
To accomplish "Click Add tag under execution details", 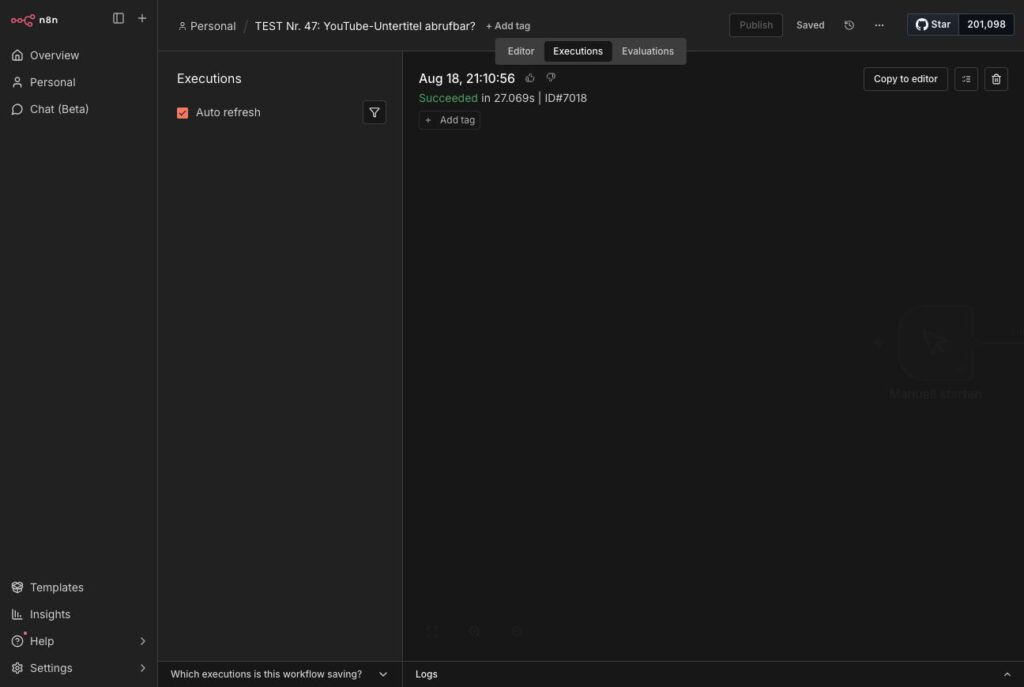I will [x=449, y=120].
